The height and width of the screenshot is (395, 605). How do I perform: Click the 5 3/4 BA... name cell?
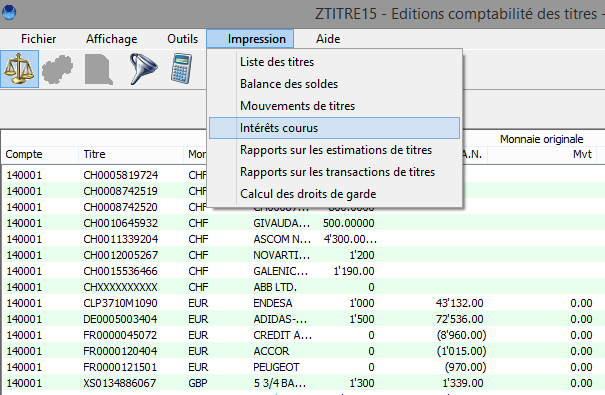280,383
